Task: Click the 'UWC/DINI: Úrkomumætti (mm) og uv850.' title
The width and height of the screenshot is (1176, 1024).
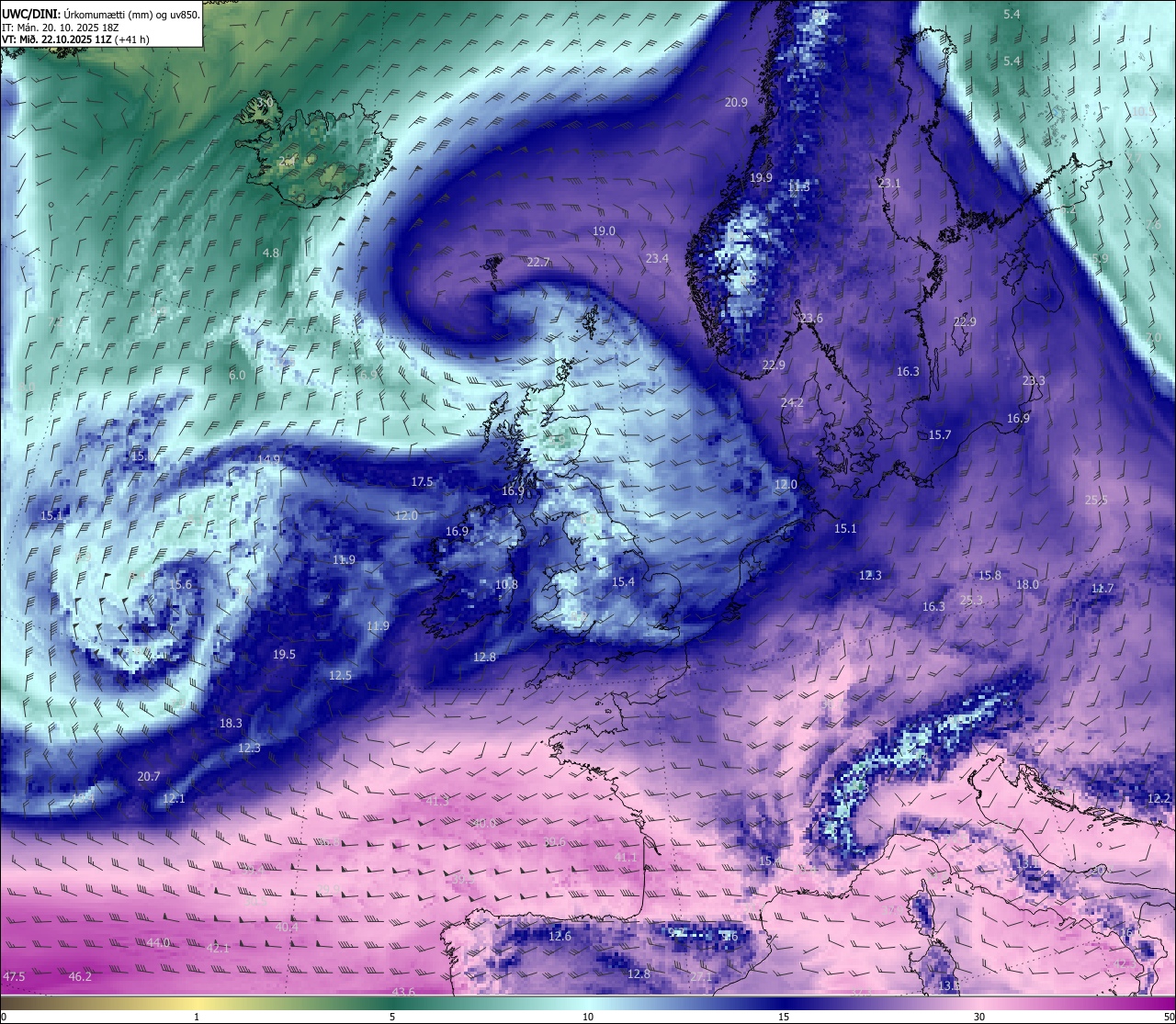Action: click(x=101, y=14)
